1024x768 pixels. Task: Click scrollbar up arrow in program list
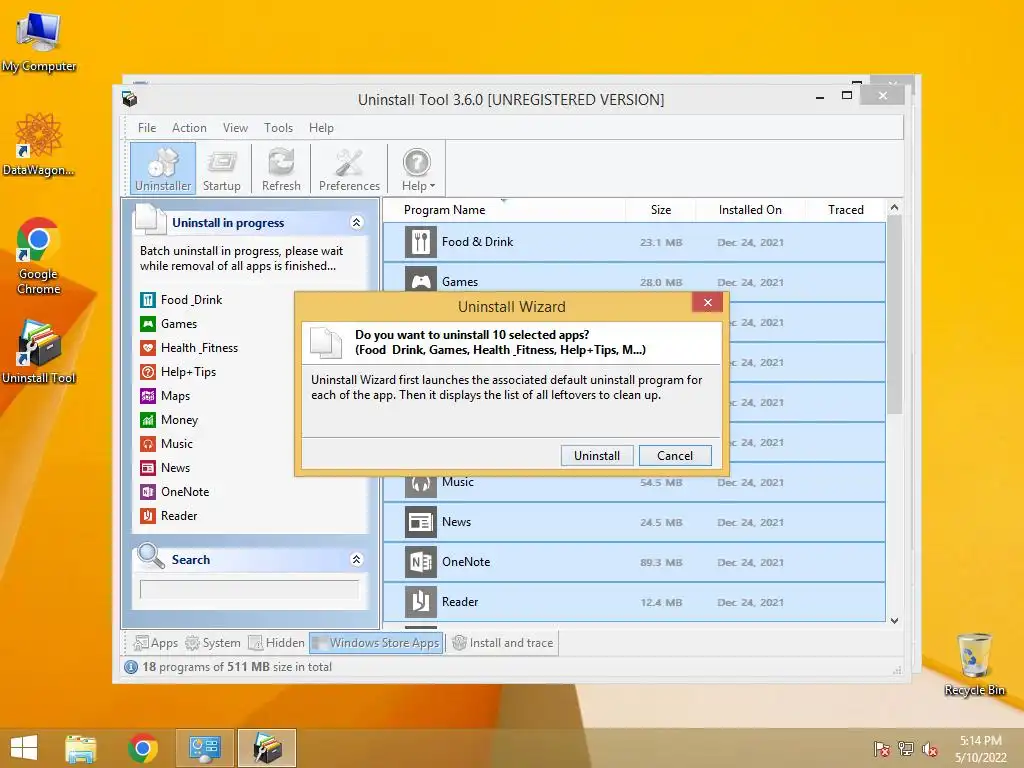tap(895, 207)
